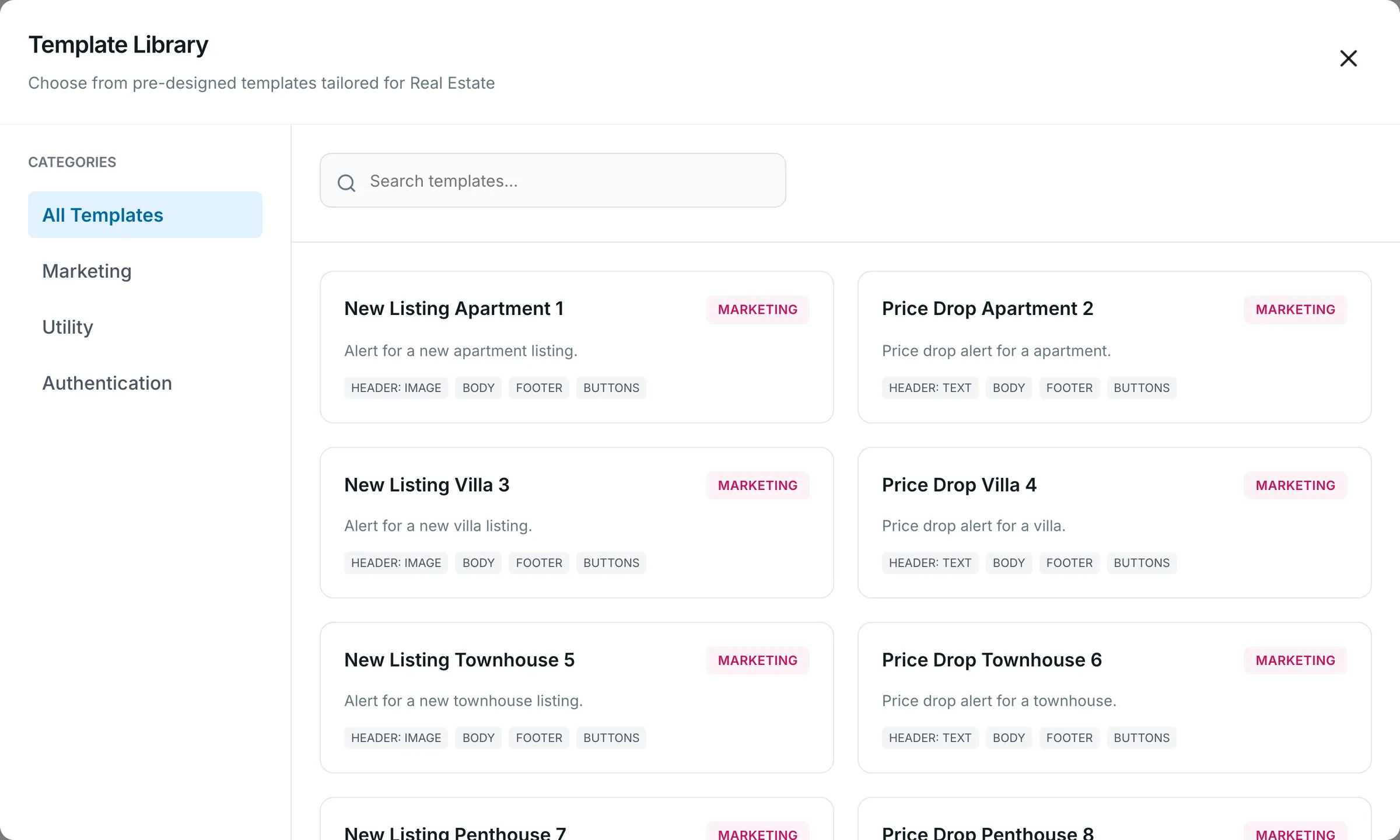1400x840 pixels.
Task: Click FOOTER tag on New Listing Villa 3
Action: click(539, 563)
